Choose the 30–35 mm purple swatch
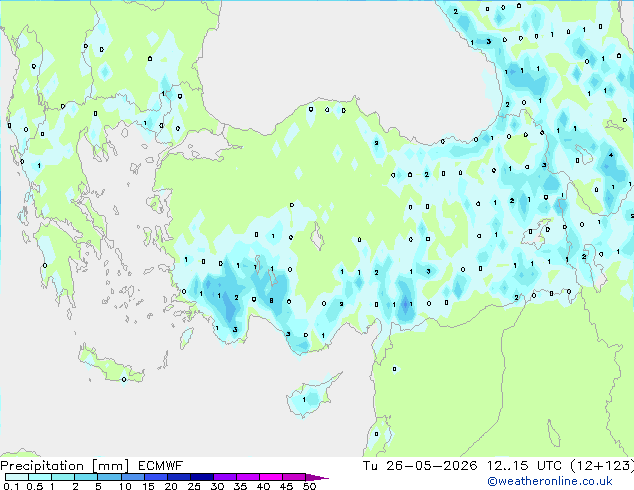 [x=224, y=477]
